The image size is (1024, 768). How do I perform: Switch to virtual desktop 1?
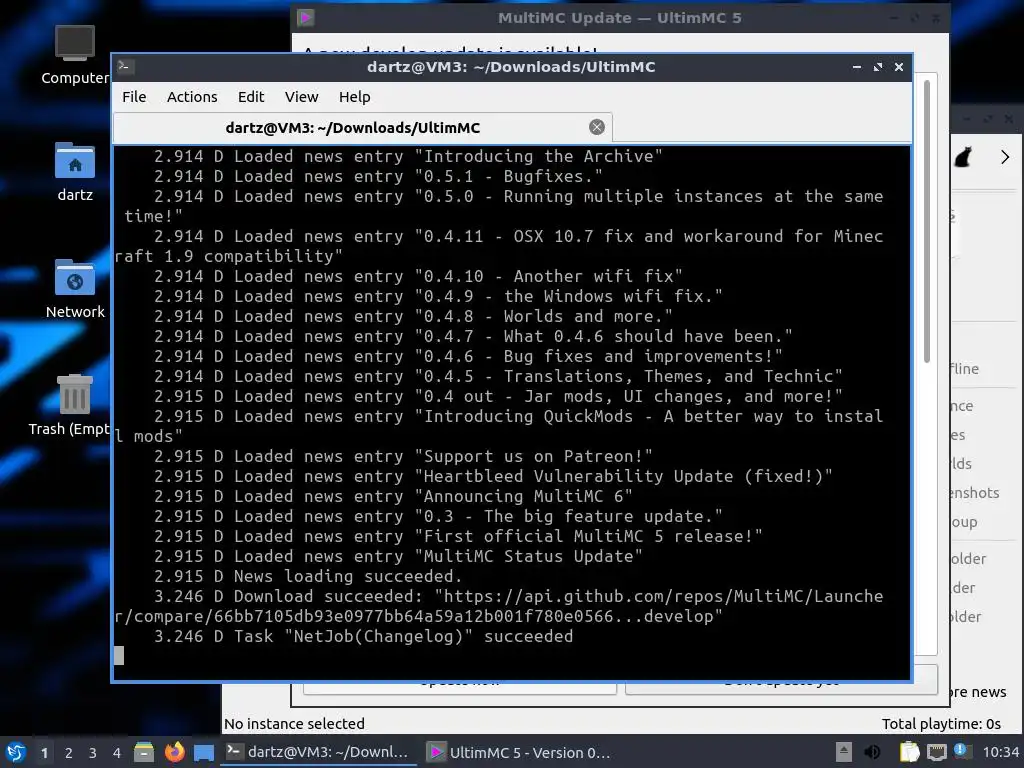[44, 753]
